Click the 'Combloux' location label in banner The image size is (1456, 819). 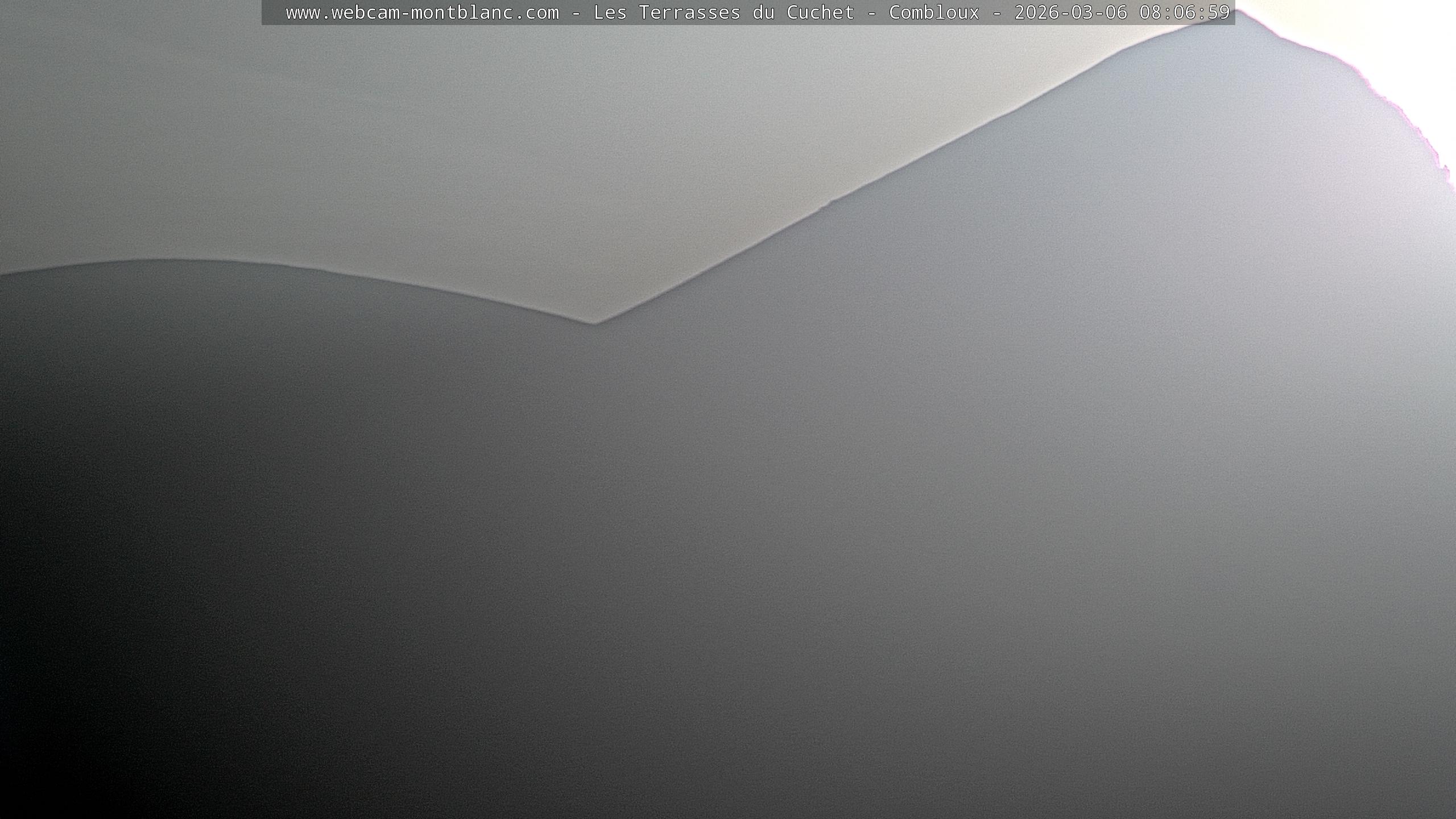pyautogui.click(x=934, y=13)
